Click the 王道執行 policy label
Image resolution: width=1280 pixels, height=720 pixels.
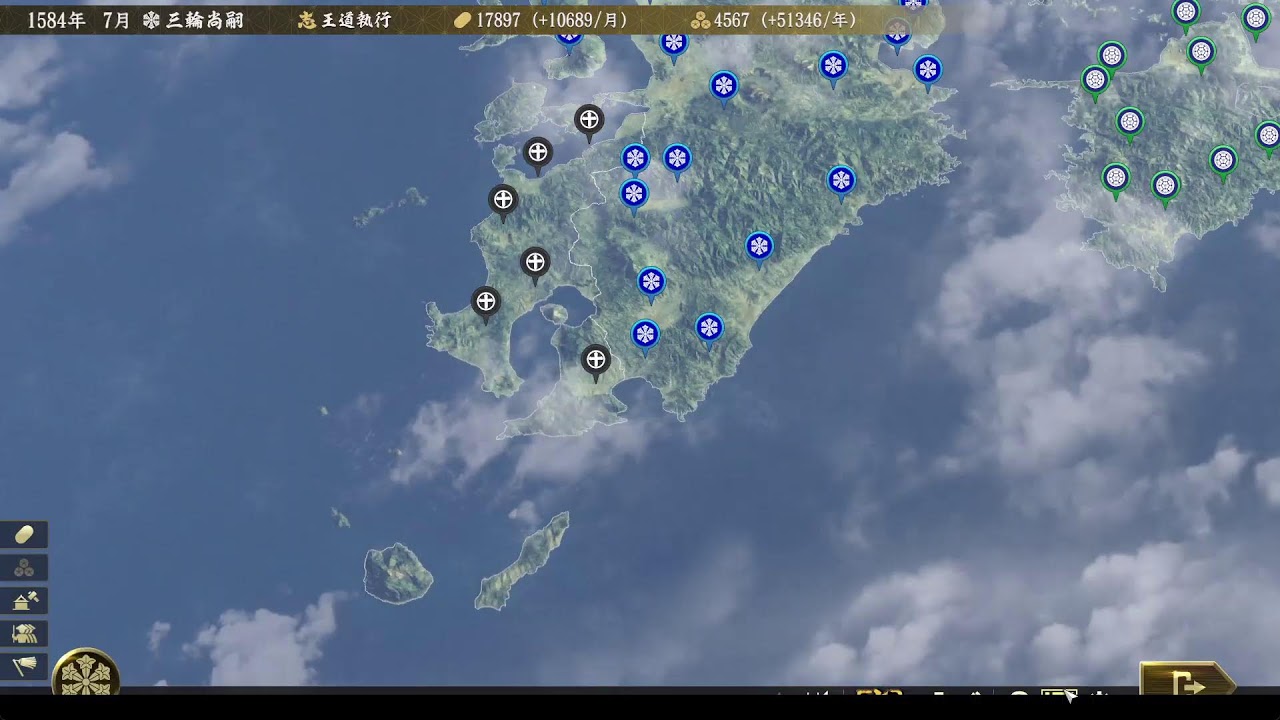pyautogui.click(x=346, y=20)
